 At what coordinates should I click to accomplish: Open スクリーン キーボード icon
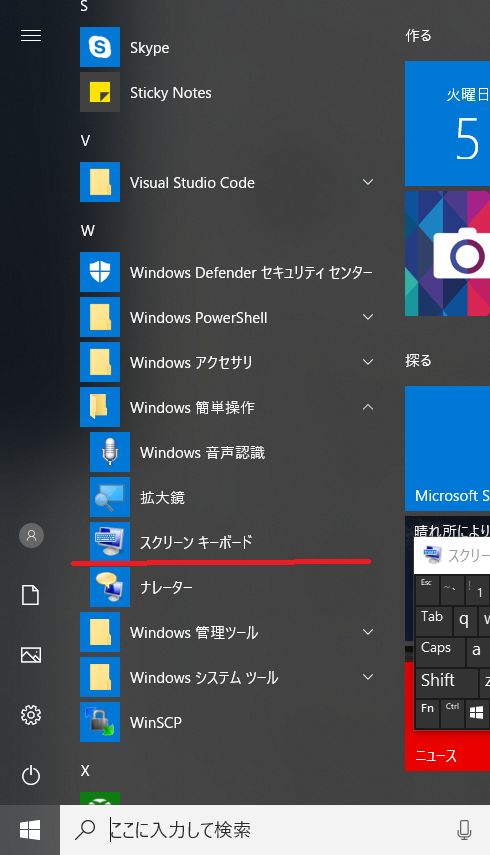[110, 542]
